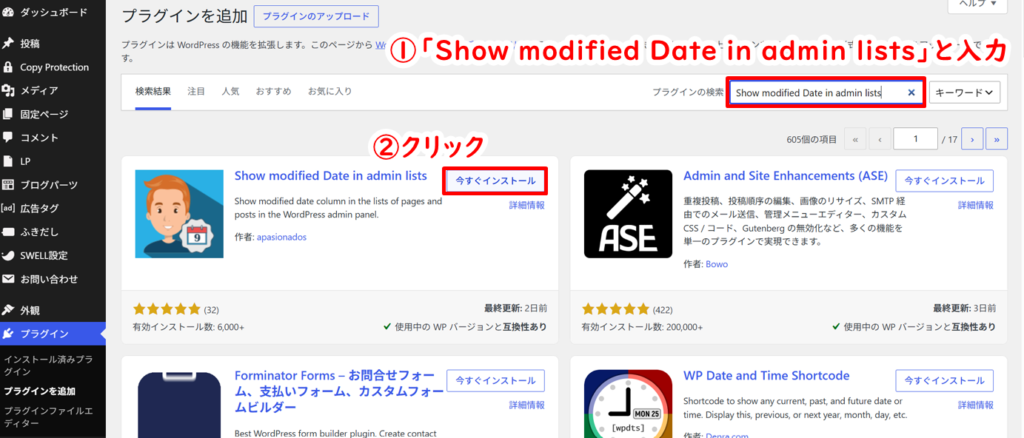
Task: Open the Forminator Forms plugin thumbnail
Action: coord(179,403)
